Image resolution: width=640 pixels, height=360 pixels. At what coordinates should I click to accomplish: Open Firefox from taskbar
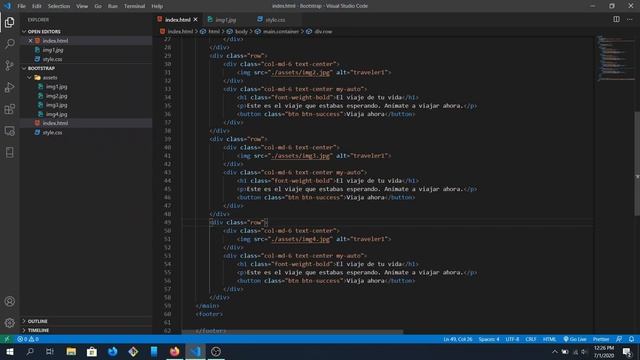[175, 351]
